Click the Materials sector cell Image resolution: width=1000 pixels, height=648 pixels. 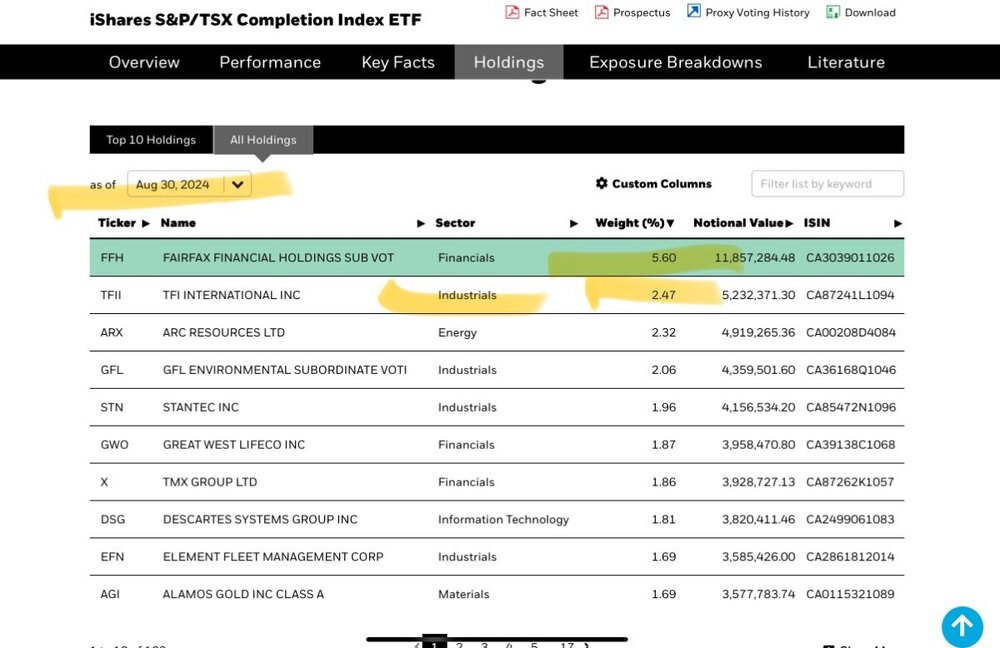(464, 594)
